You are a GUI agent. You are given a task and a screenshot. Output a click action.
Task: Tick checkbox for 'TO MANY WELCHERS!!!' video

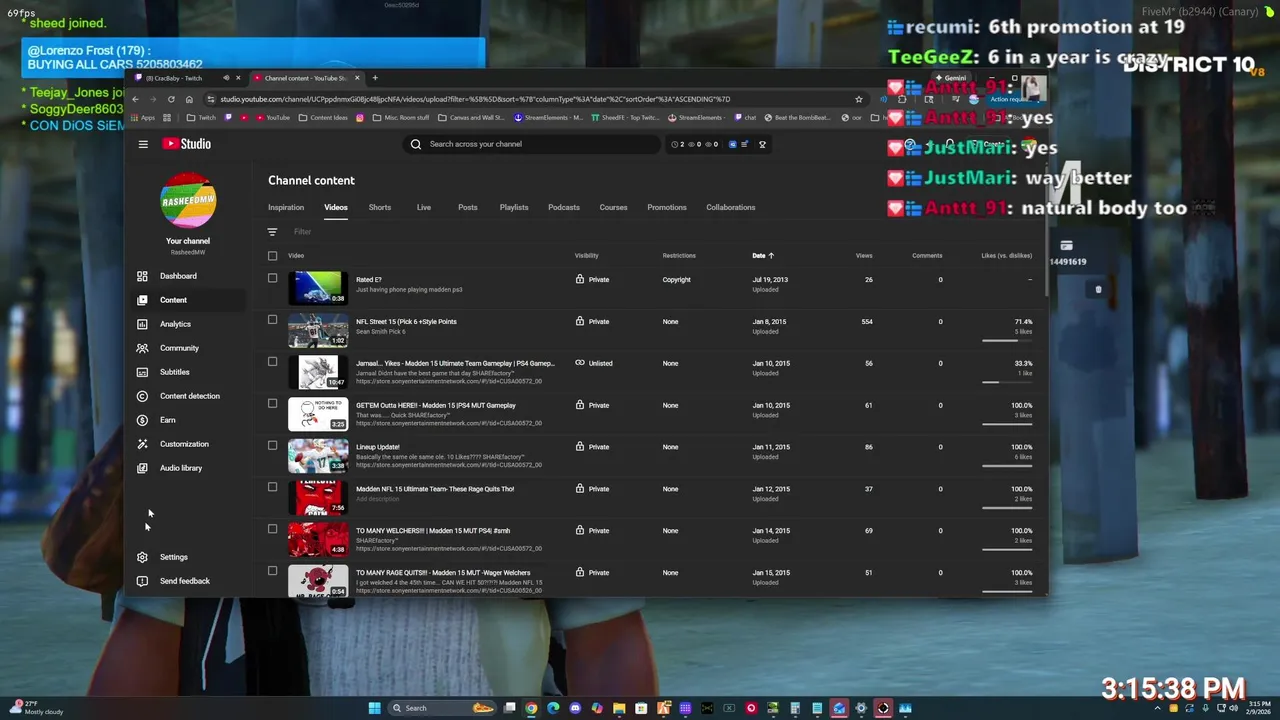(272, 530)
